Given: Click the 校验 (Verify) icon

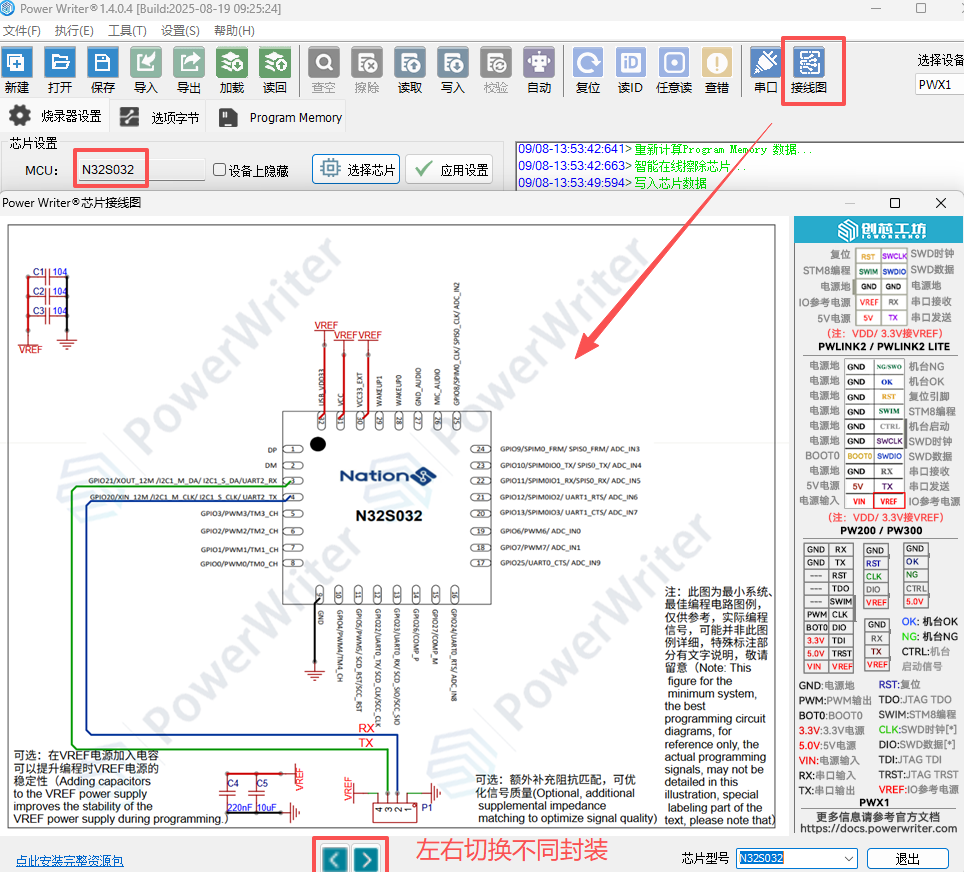Looking at the screenshot, I should [x=496, y=69].
